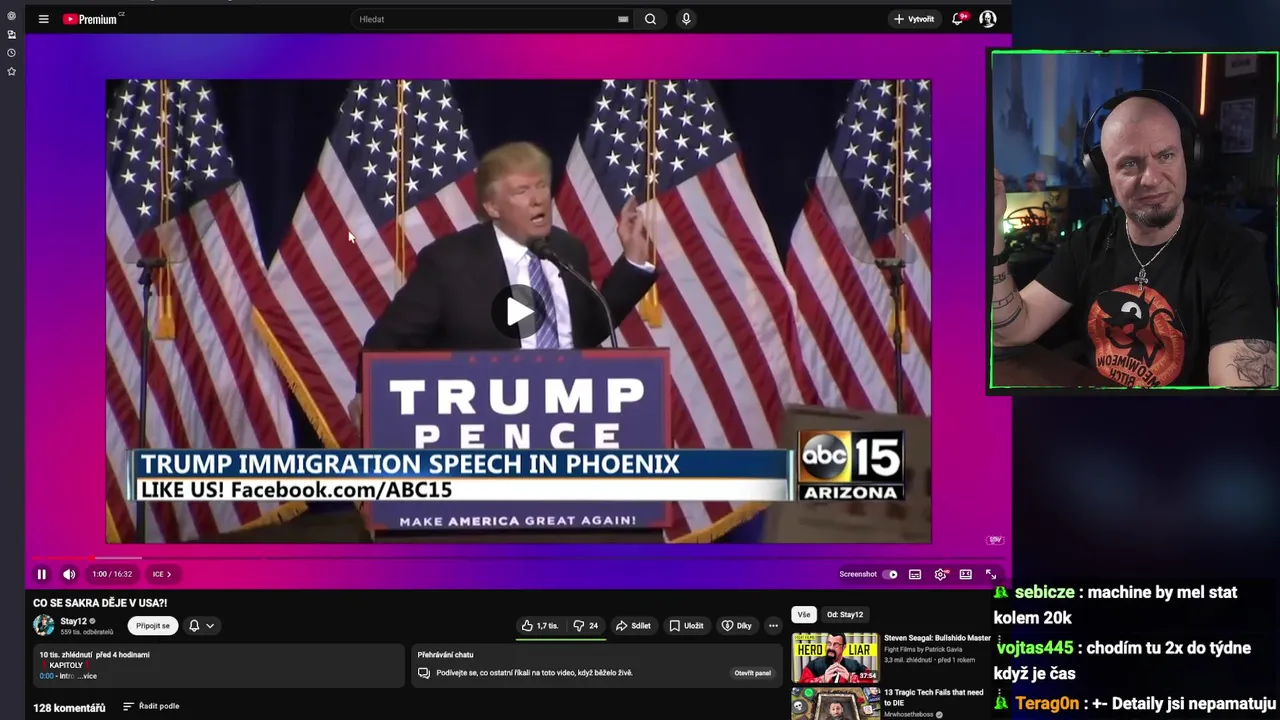The height and width of the screenshot is (720, 1280).
Task: Click the Vytvořit create button
Action: (914, 19)
